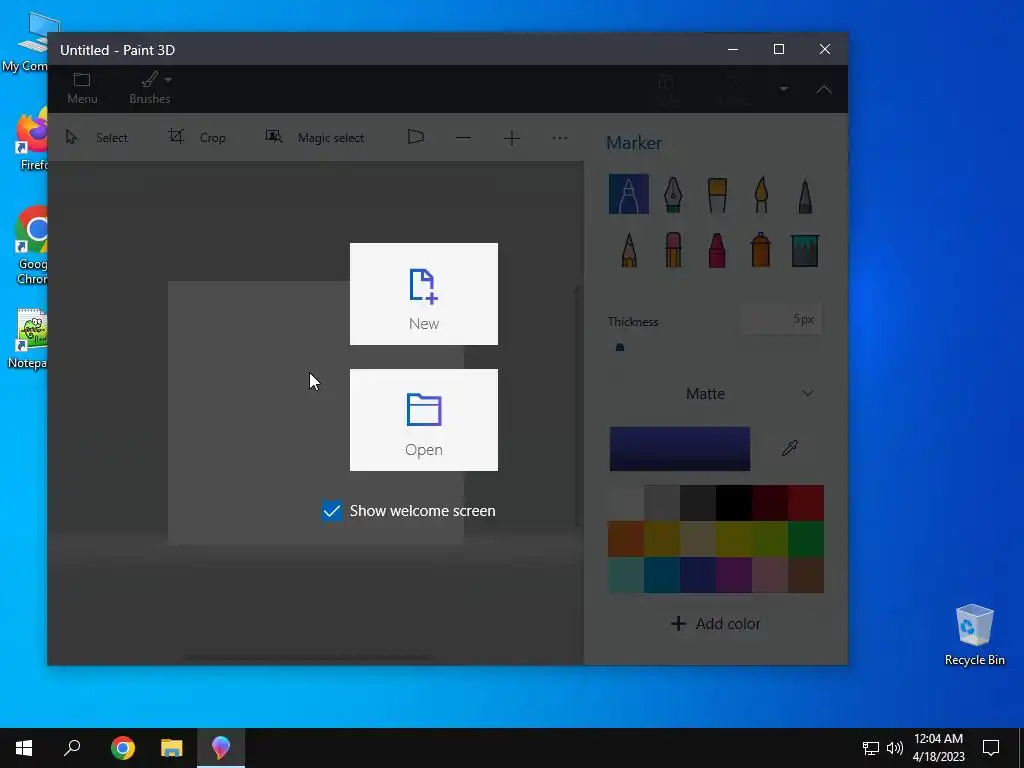
Task: Select the Pixel pen
Action: click(805, 194)
